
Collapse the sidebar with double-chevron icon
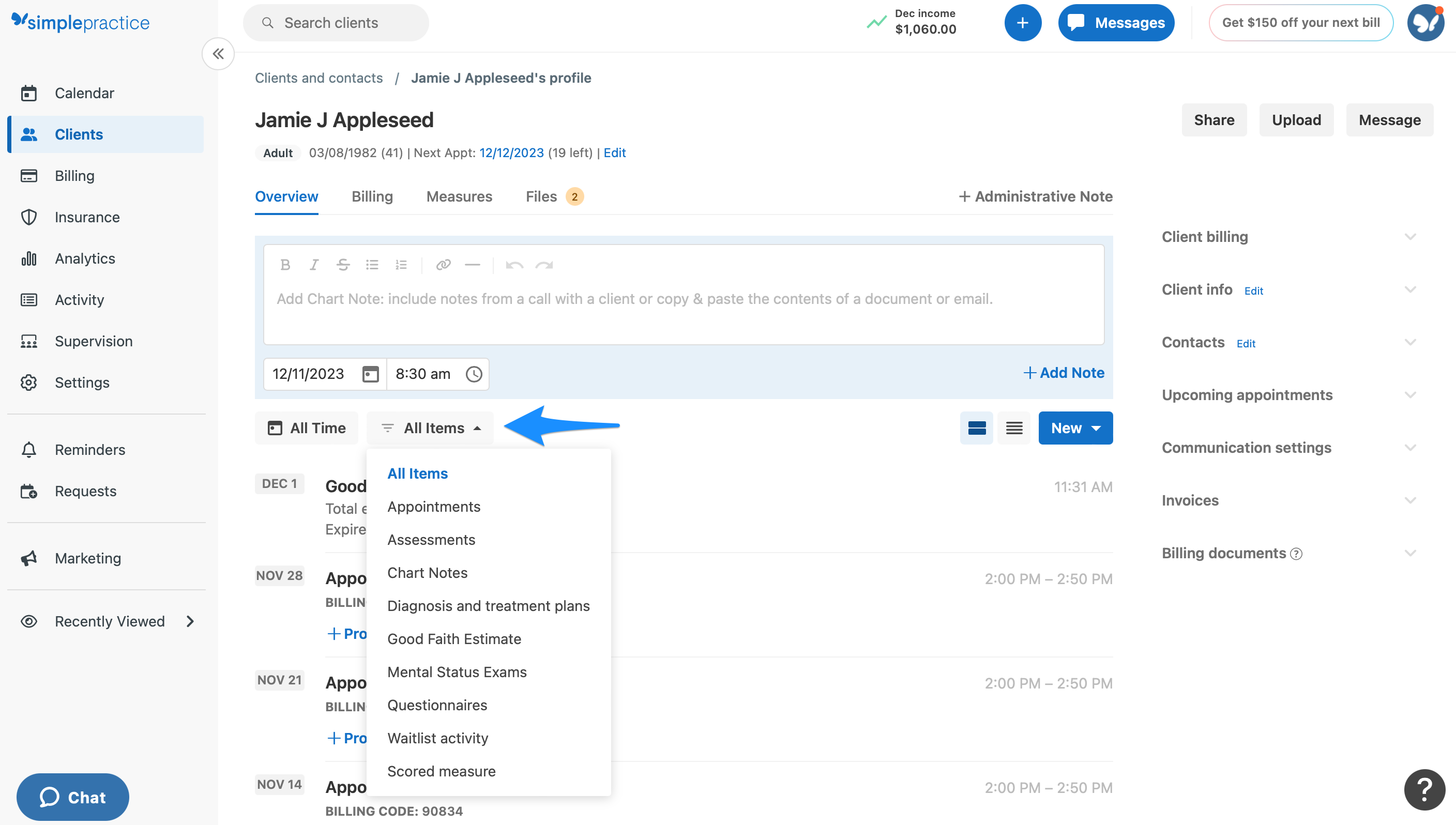point(218,54)
